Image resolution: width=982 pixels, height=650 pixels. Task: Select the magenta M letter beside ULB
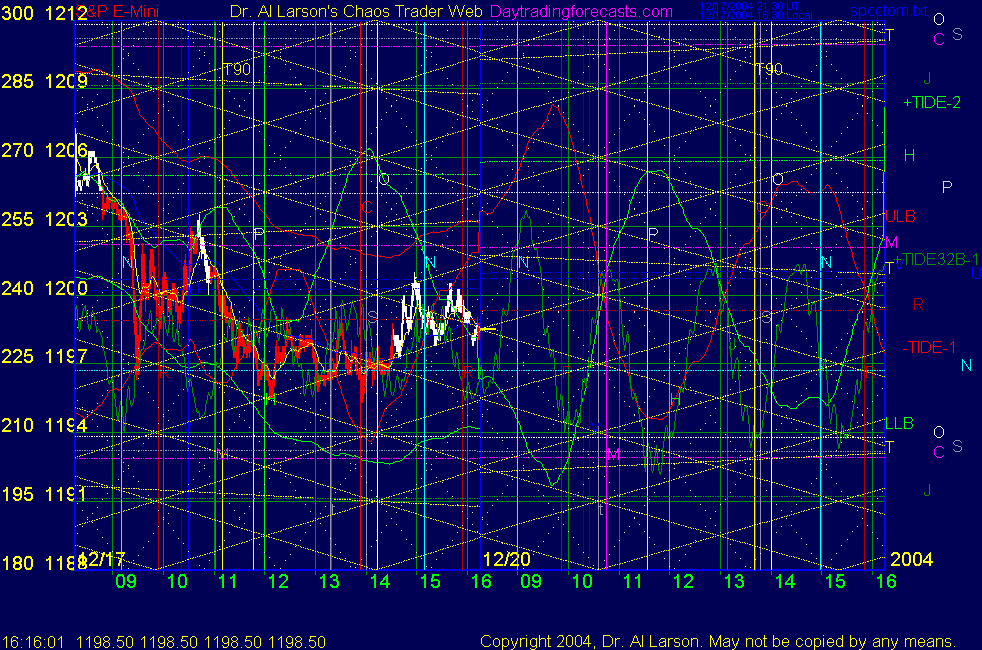pyautogui.click(x=891, y=242)
